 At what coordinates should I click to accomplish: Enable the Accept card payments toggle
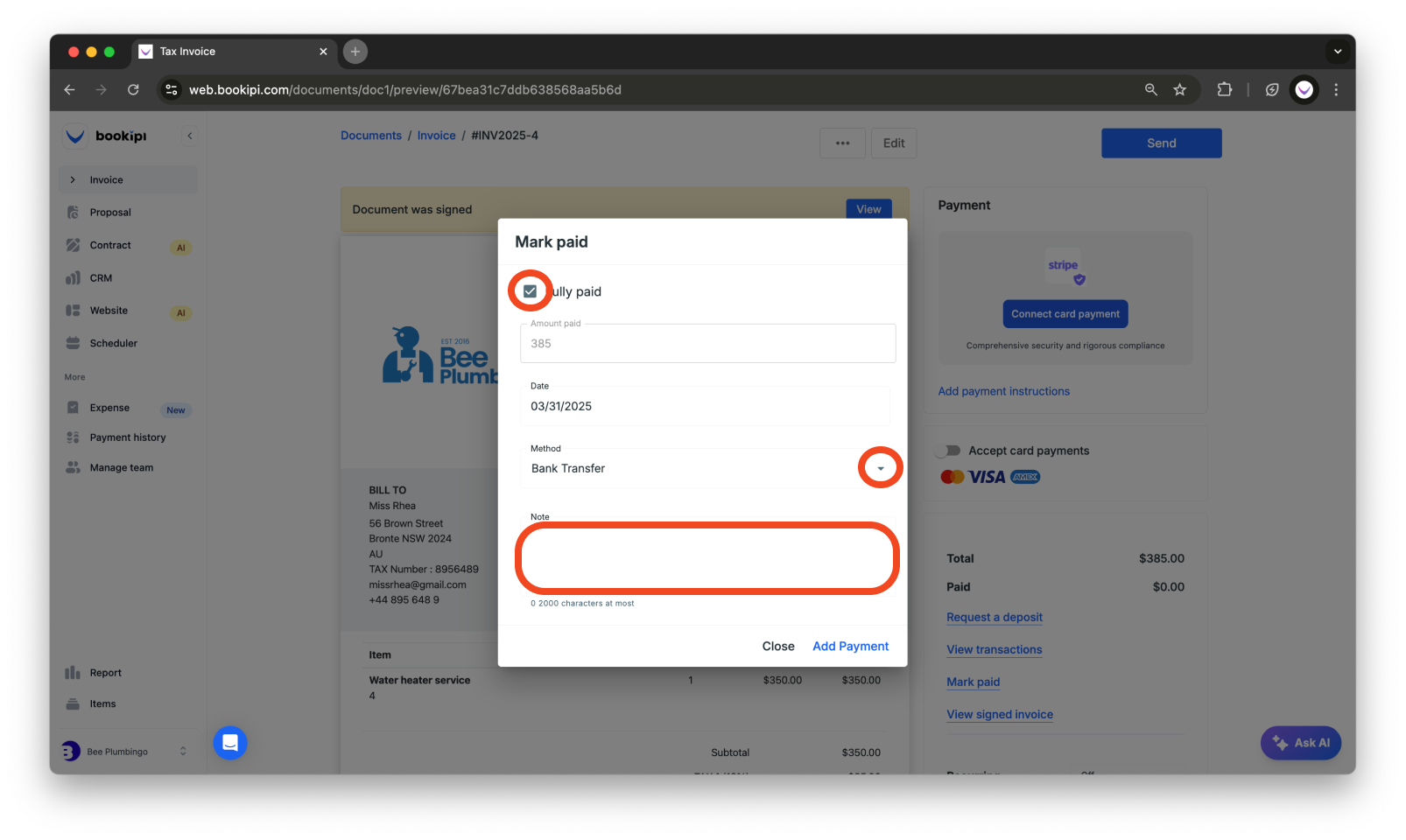point(950,450)
